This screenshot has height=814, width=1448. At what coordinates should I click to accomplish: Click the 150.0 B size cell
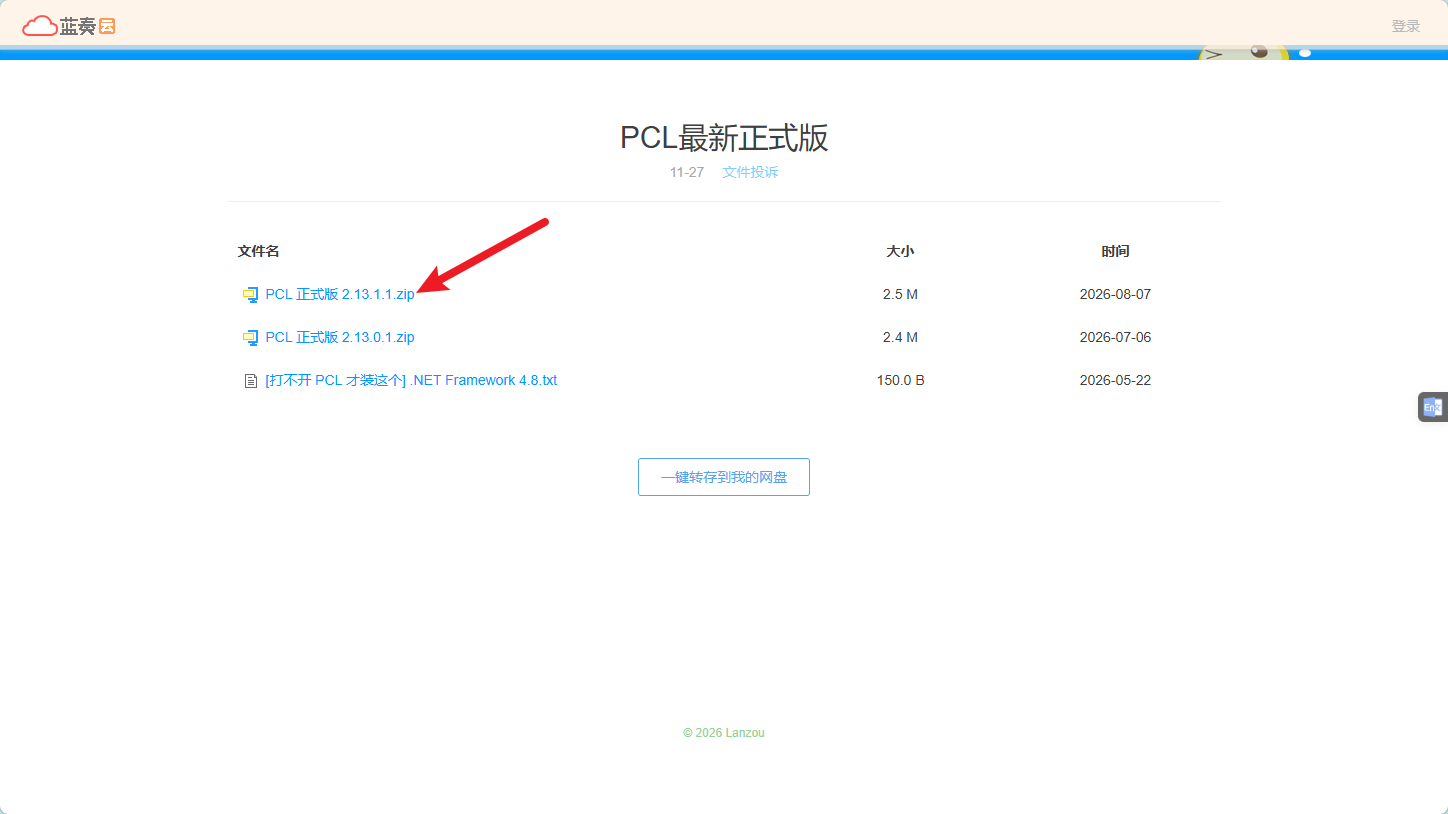click(x=900, y=381)
